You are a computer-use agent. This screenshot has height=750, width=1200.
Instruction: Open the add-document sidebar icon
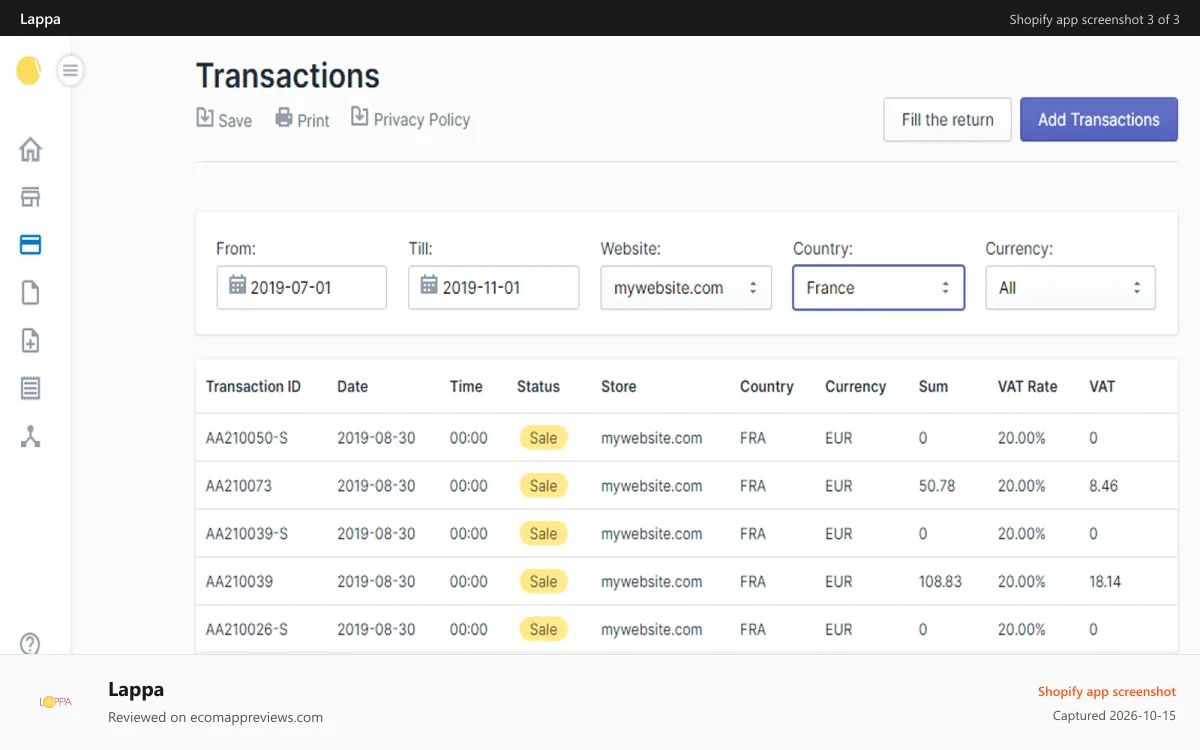point(31,341)
